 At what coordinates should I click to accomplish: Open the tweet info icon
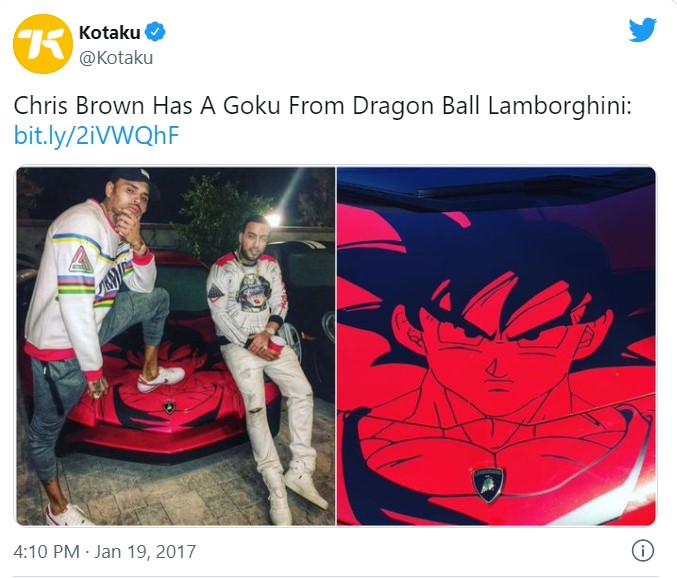click(x=642, y=551)
